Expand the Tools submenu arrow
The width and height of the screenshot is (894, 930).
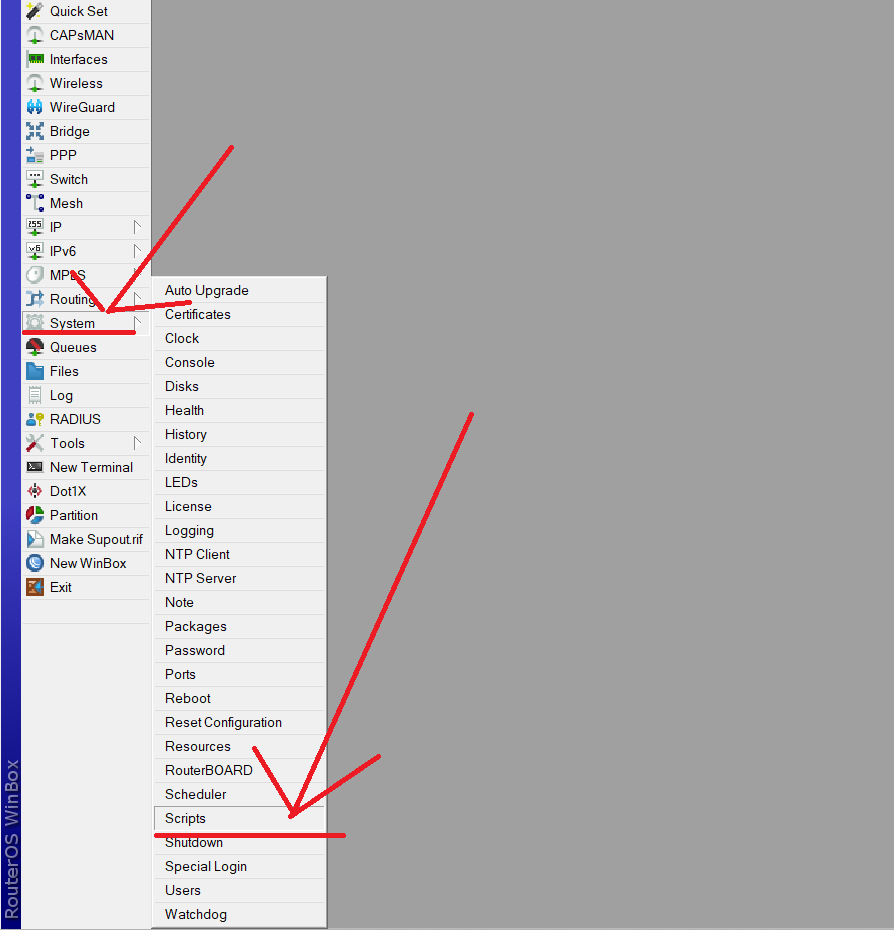tap(137, 444)
